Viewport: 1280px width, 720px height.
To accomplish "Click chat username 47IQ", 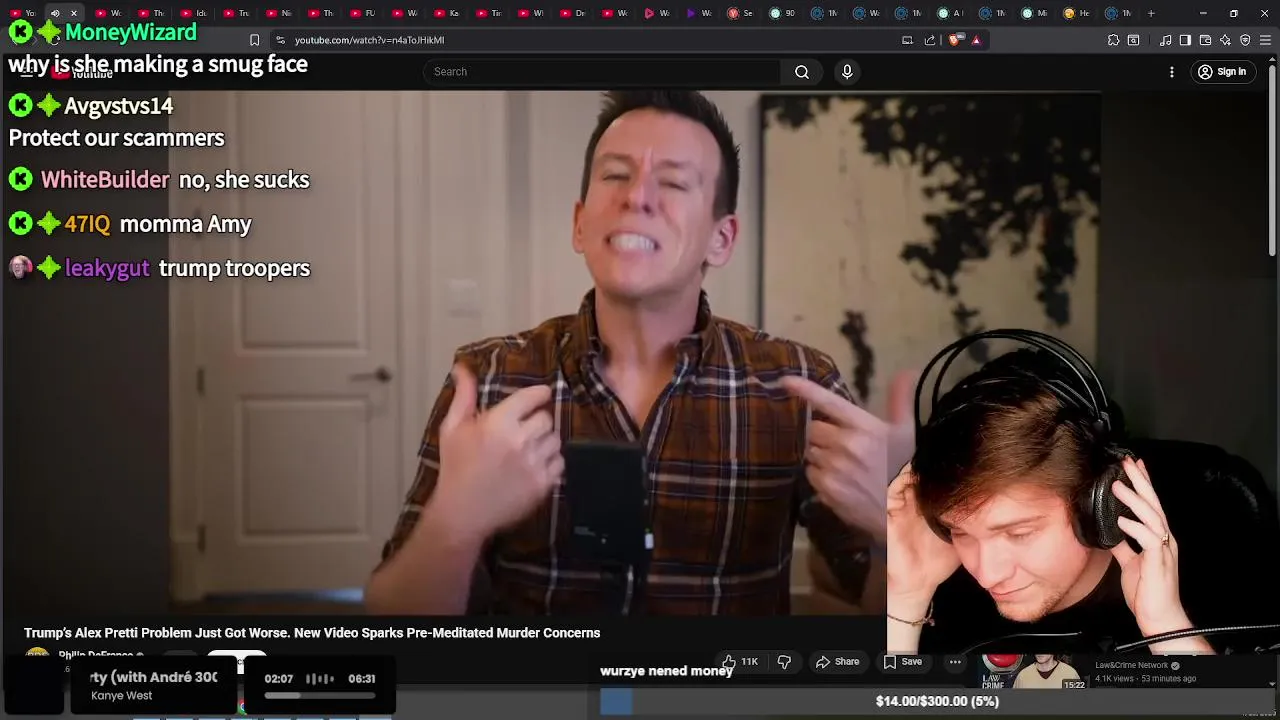I will coord(87,224).
